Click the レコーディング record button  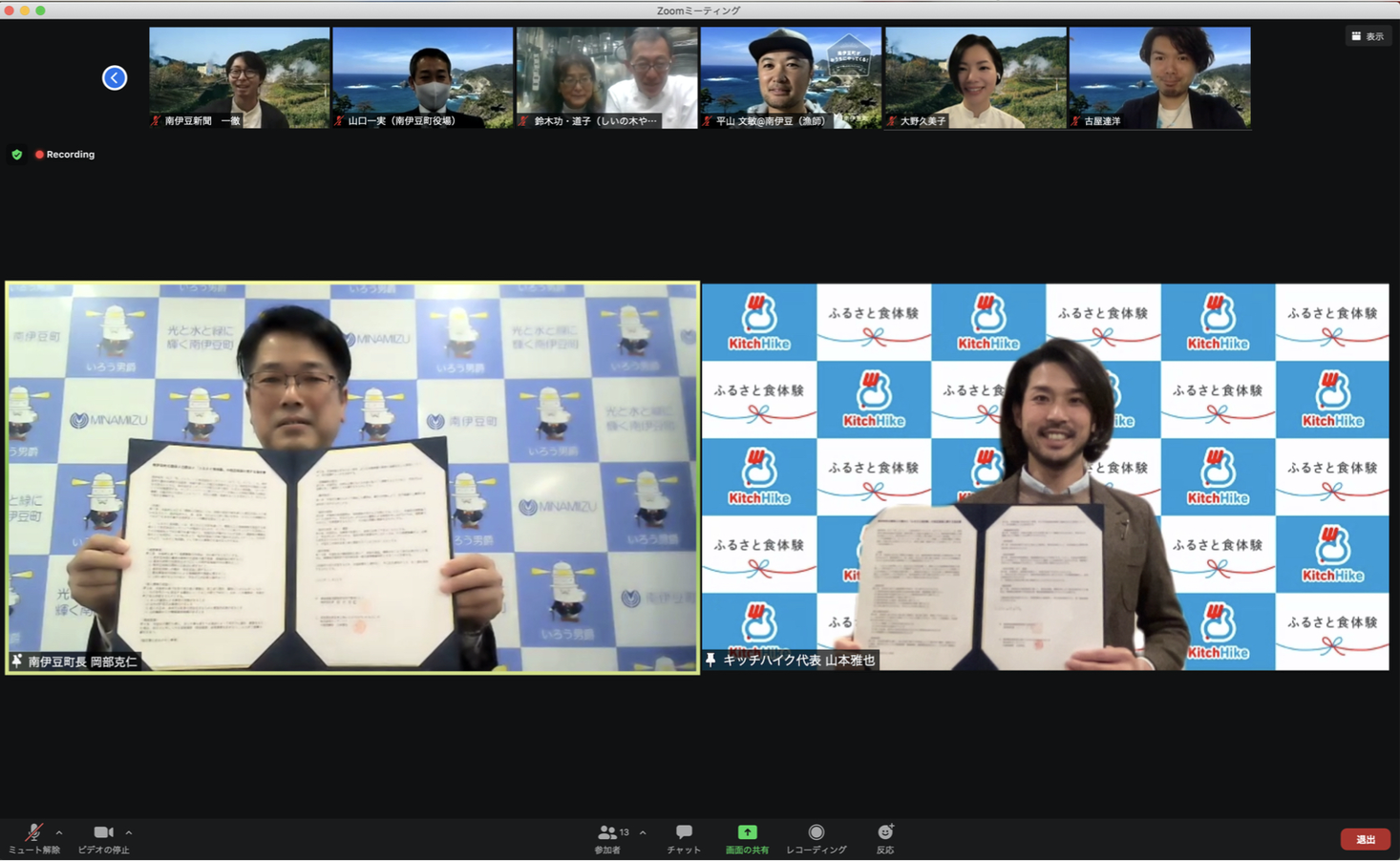[817, 838]
